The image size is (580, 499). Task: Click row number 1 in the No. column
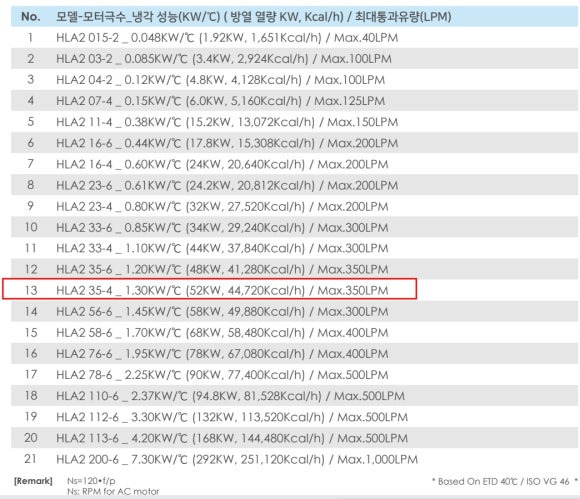(31, 38)
